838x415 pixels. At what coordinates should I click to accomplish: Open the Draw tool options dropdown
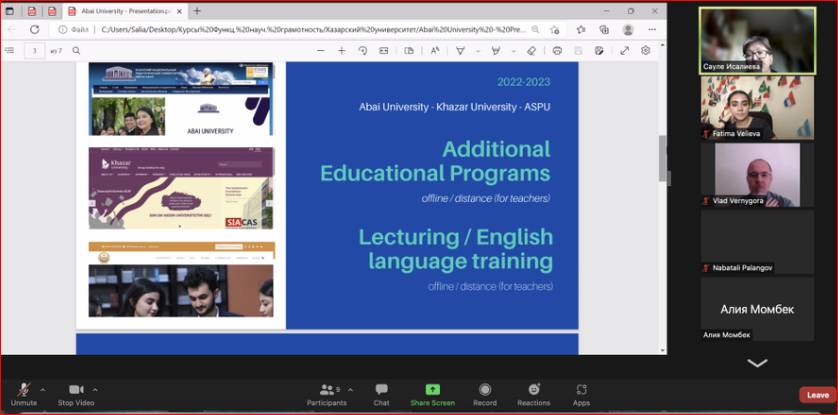coord(477,51)
